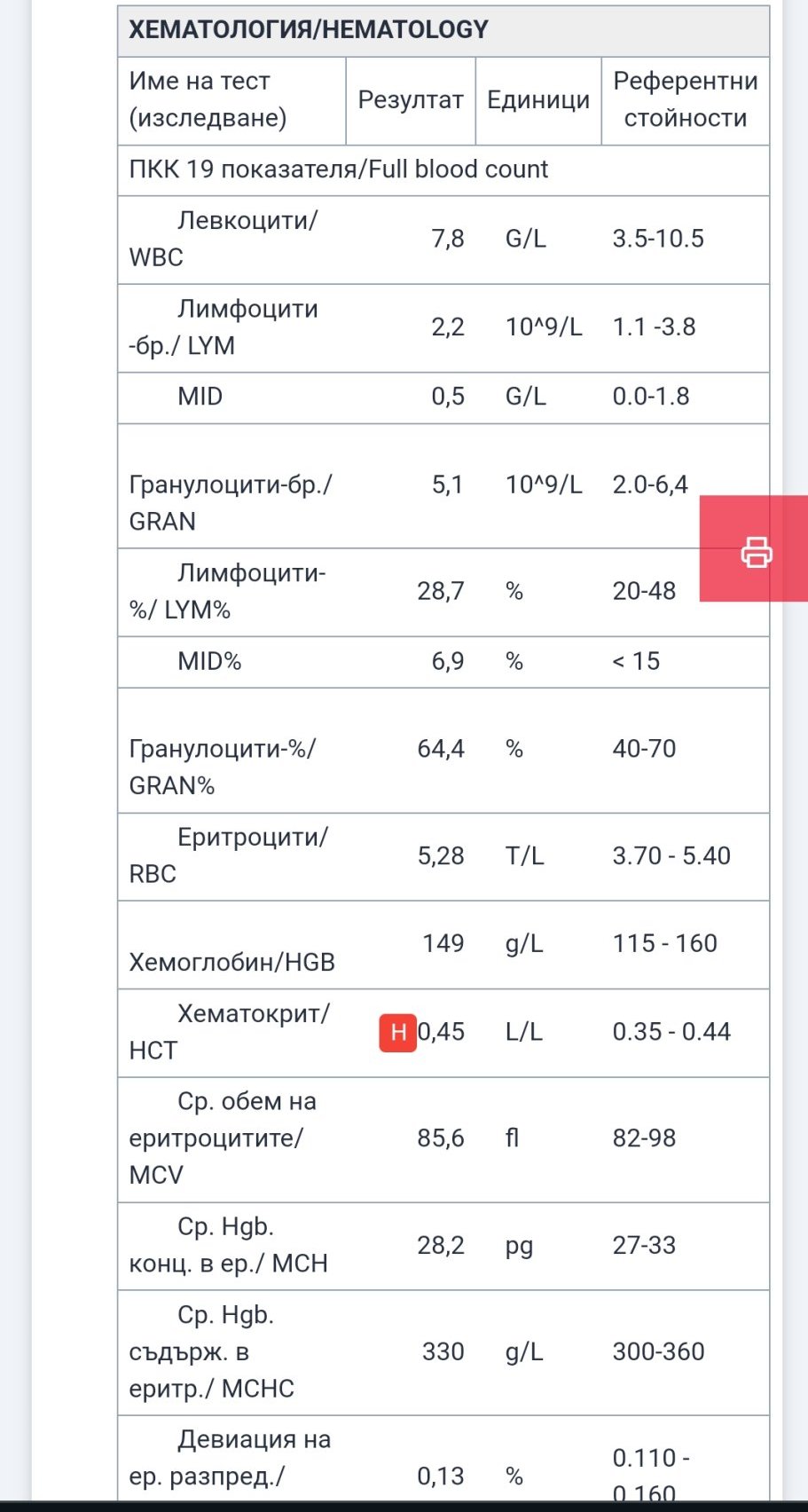Viewport: 808px width, 1512px height.
Task: Click the MCHC result value 330
Action: (443, 1351)
